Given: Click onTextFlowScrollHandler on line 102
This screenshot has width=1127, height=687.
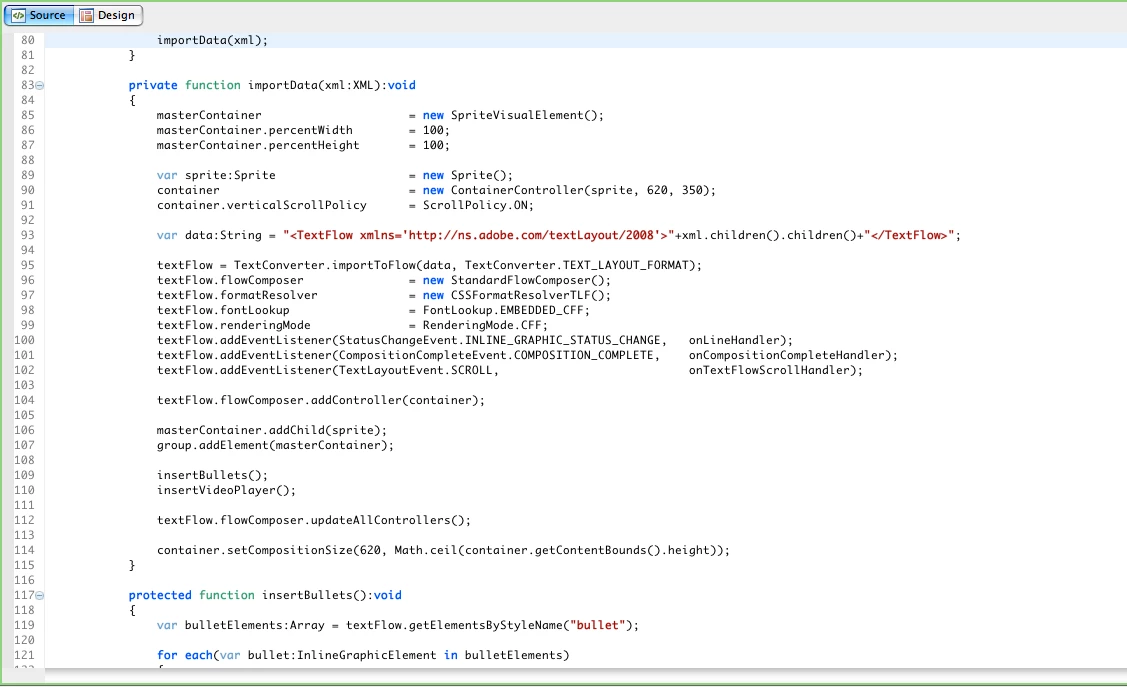Looking at the screenshot, I should 769,370.
